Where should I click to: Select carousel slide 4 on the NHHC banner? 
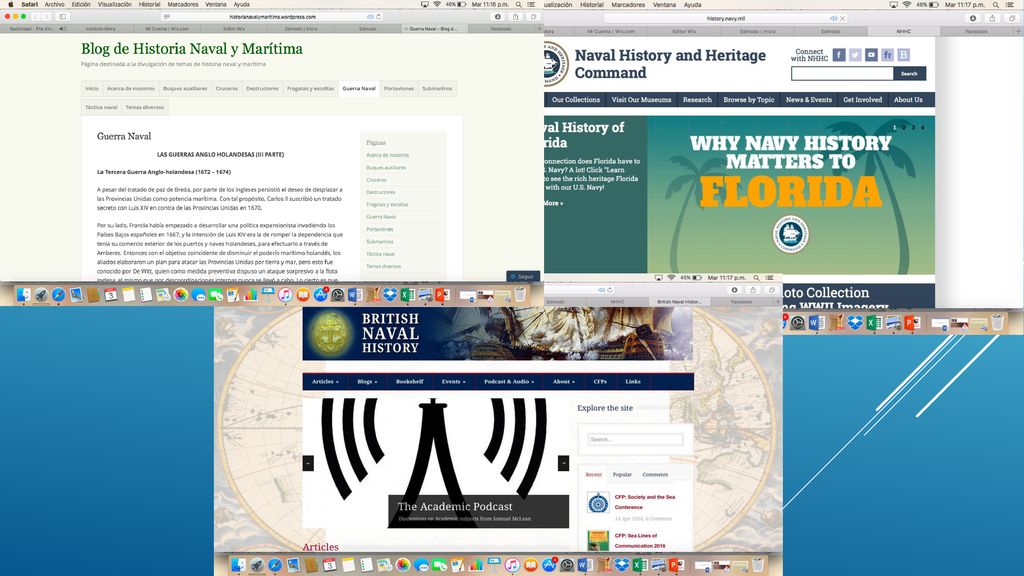point(923,127)
